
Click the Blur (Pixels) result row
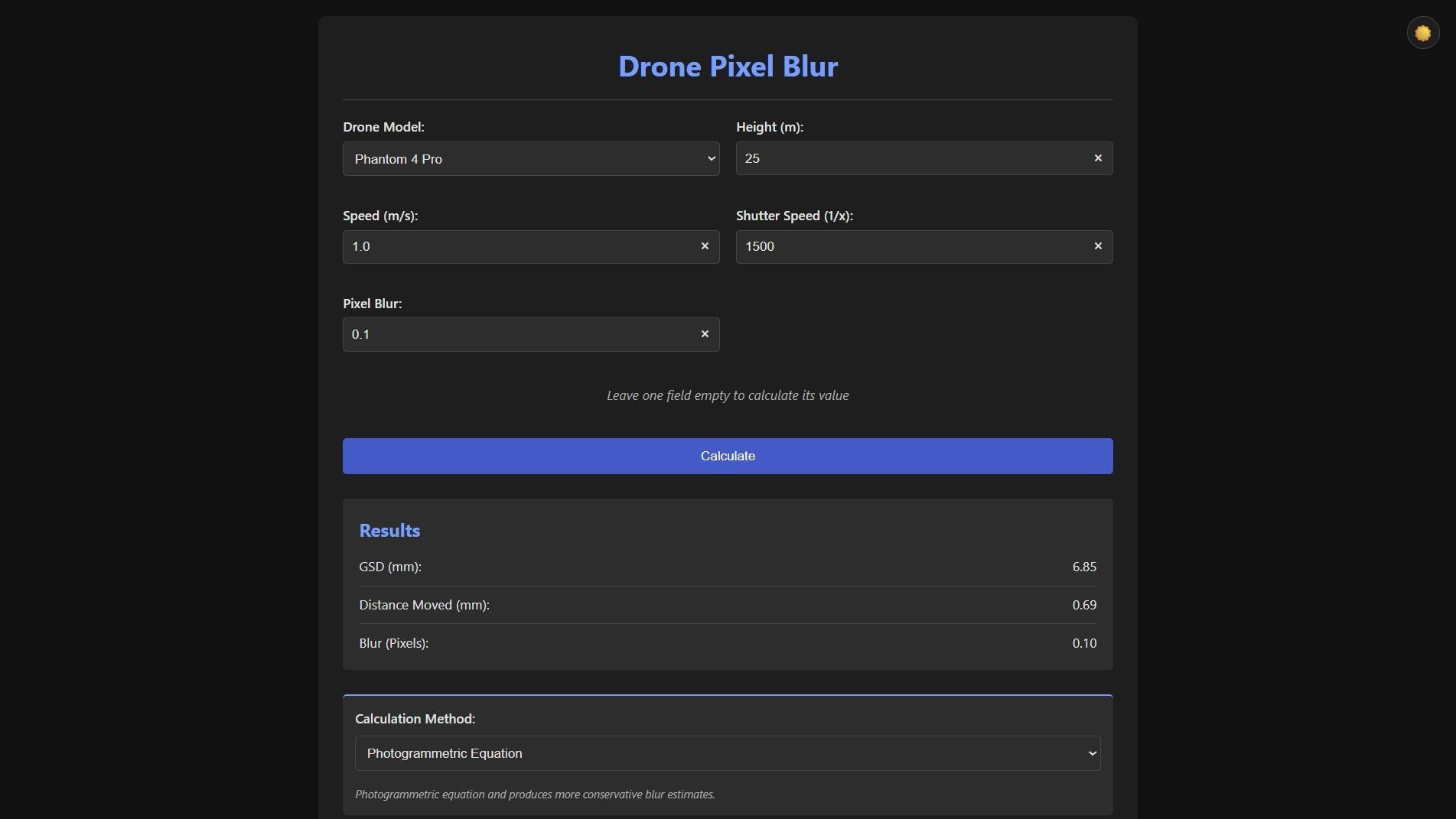[x=726, y=643]
